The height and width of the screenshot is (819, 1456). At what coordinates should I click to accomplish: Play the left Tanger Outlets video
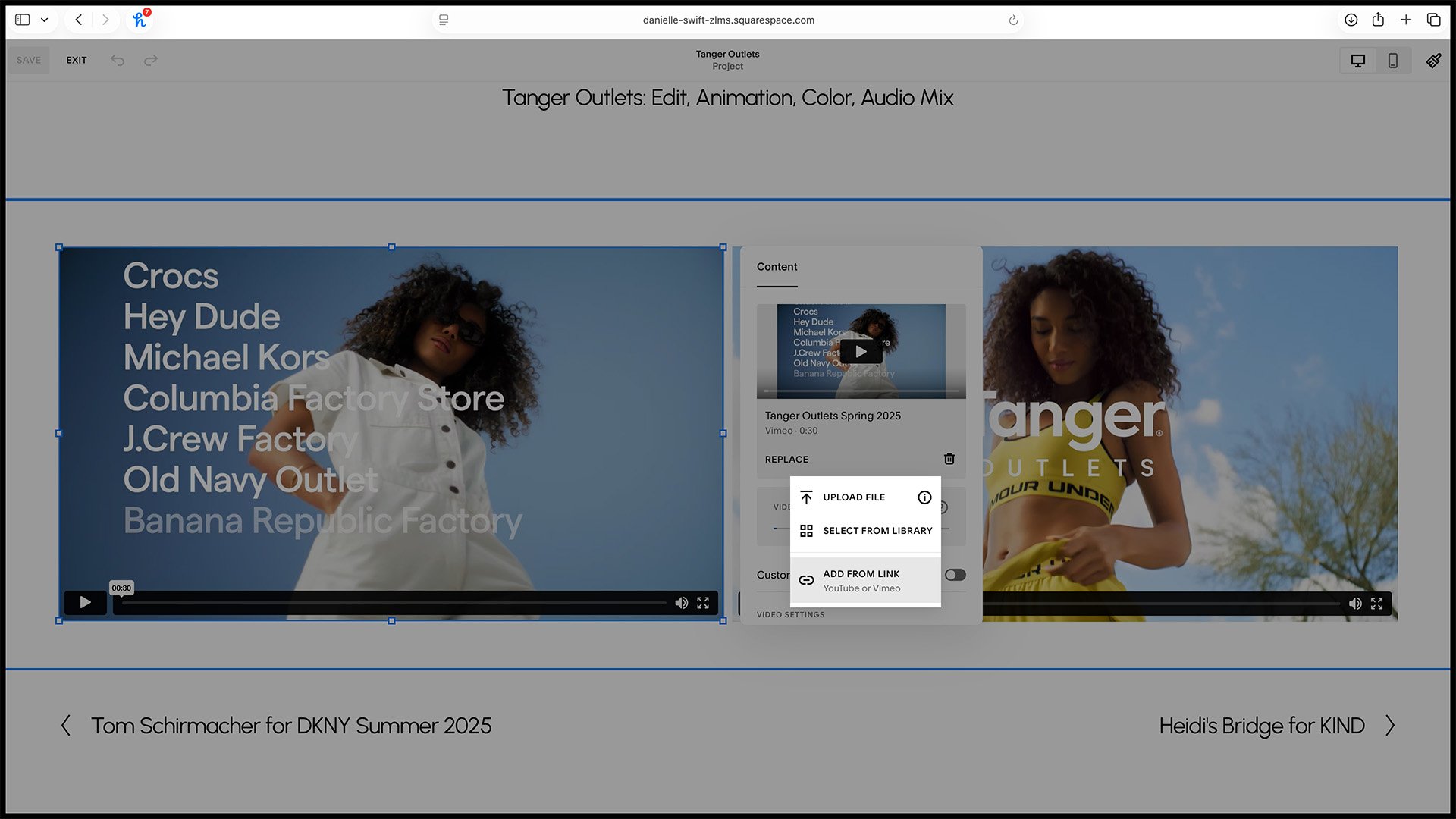coord(86,602)
